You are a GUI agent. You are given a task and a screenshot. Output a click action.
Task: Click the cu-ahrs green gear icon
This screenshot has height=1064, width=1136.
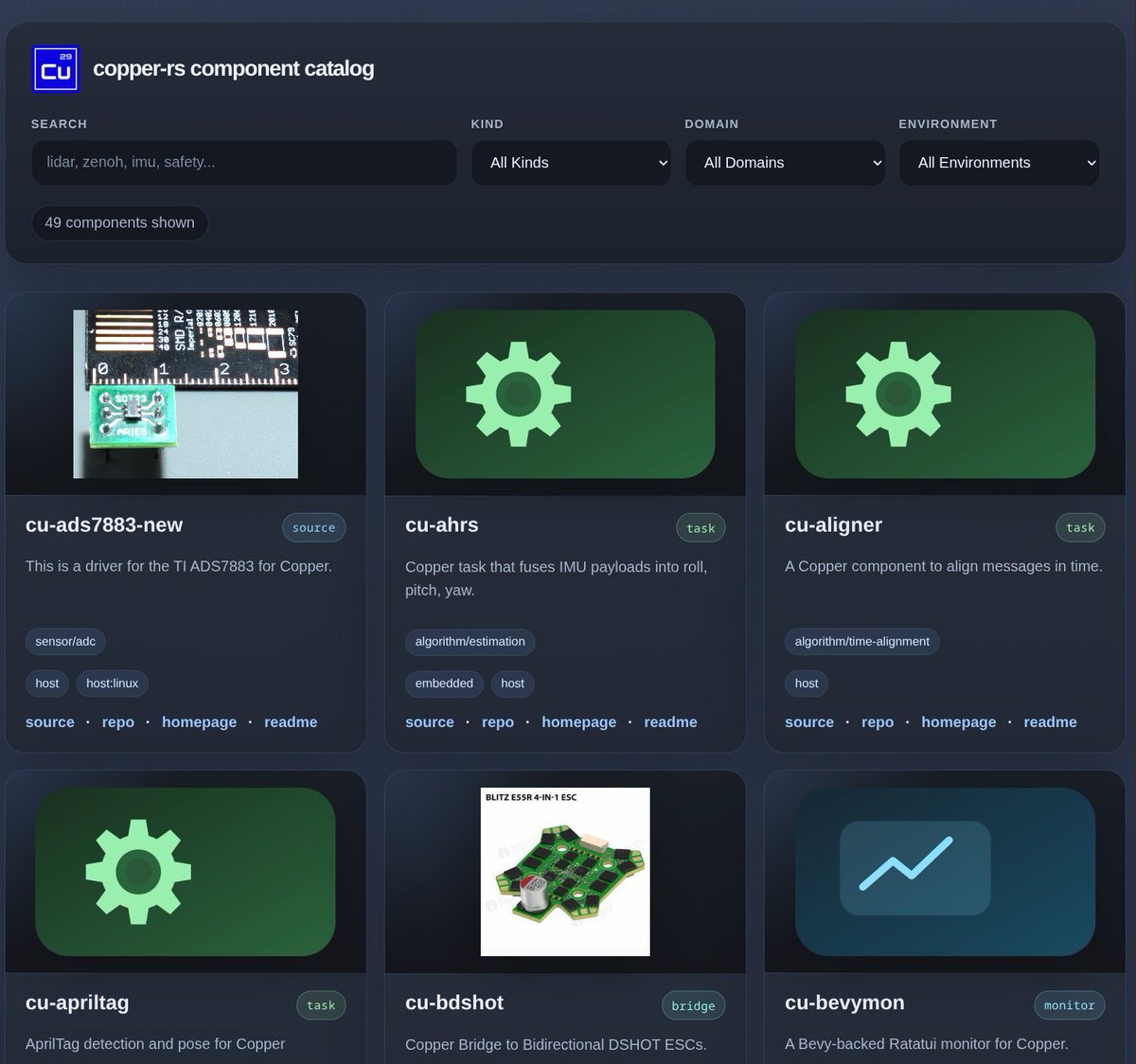519,394
